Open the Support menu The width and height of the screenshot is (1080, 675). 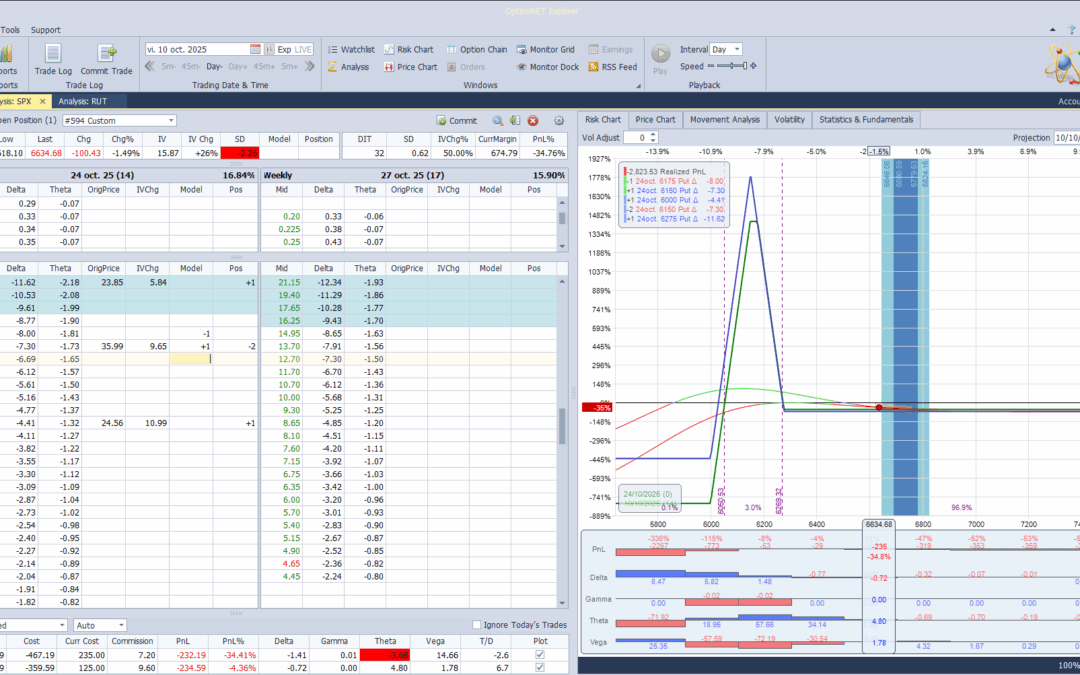pos(45,30)
